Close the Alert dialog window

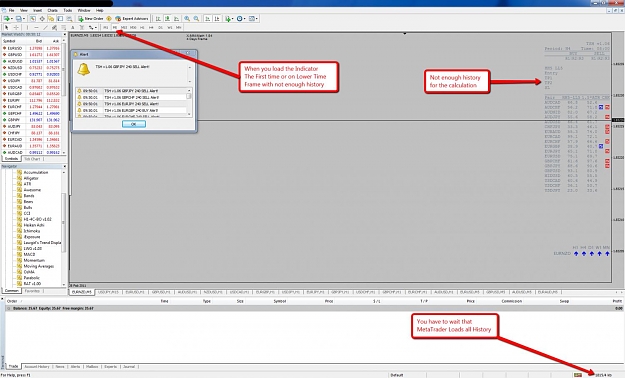(x=189, y=53)
